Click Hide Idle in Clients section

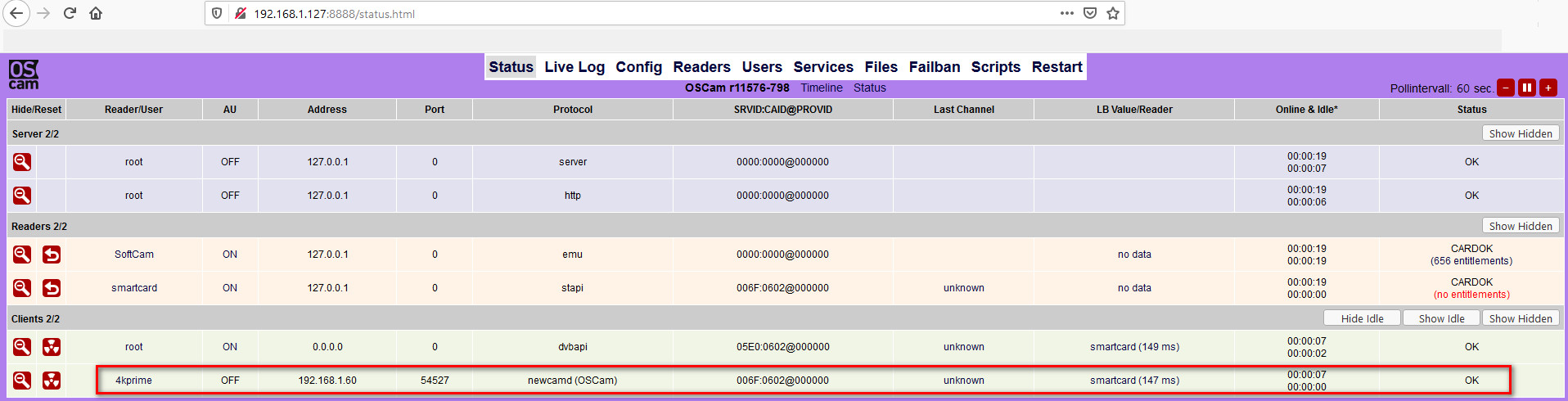[x=1363, y=318]
